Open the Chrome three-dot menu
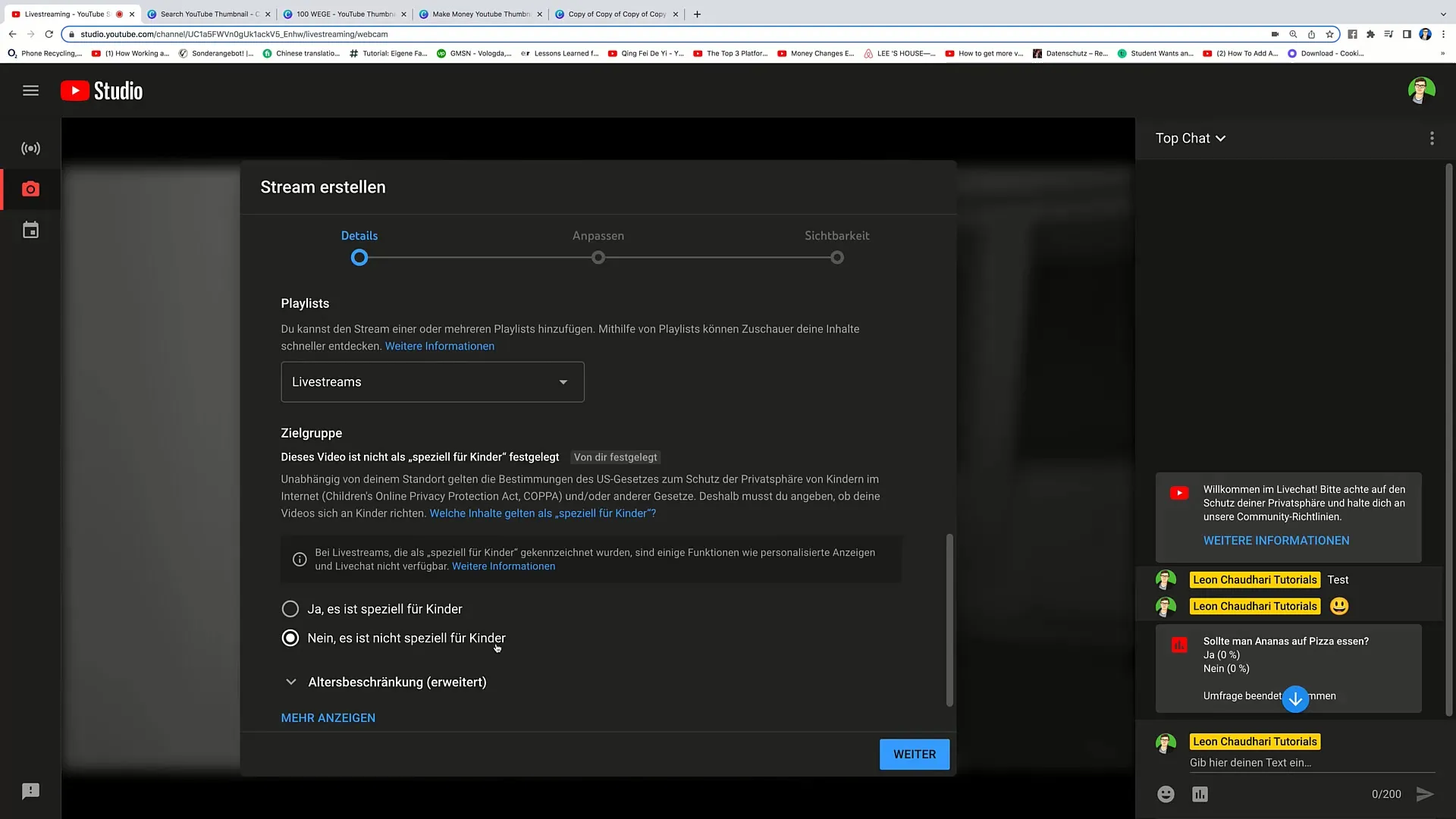 tap(1443, 34)
